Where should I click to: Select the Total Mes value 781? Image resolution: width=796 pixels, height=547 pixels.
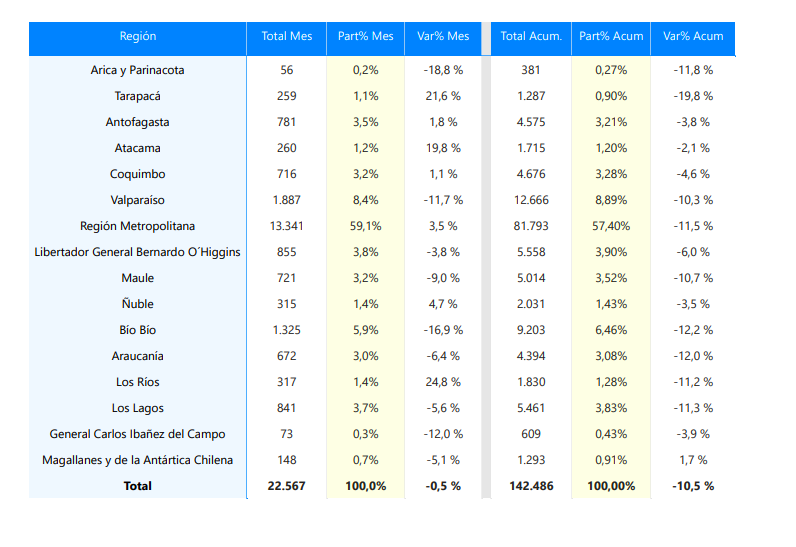(287, 122)
